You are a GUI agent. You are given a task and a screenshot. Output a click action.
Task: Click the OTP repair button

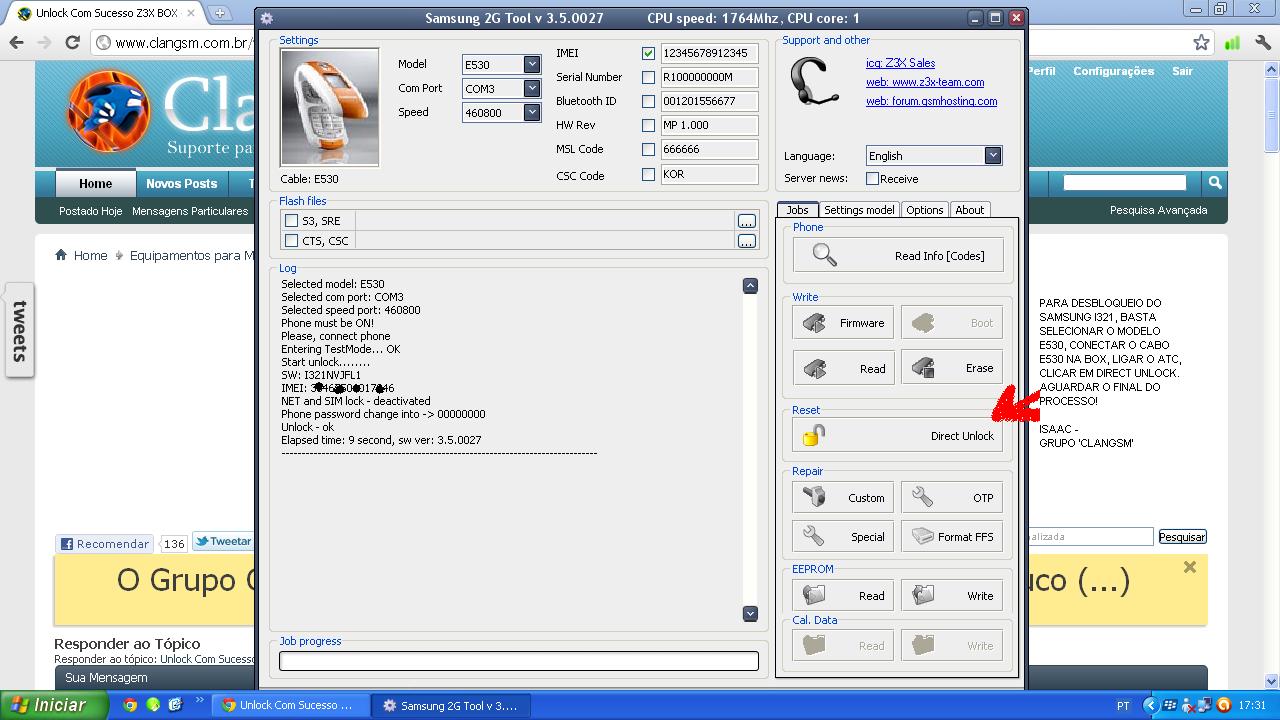pyautogui.click(x=952, y=498)
